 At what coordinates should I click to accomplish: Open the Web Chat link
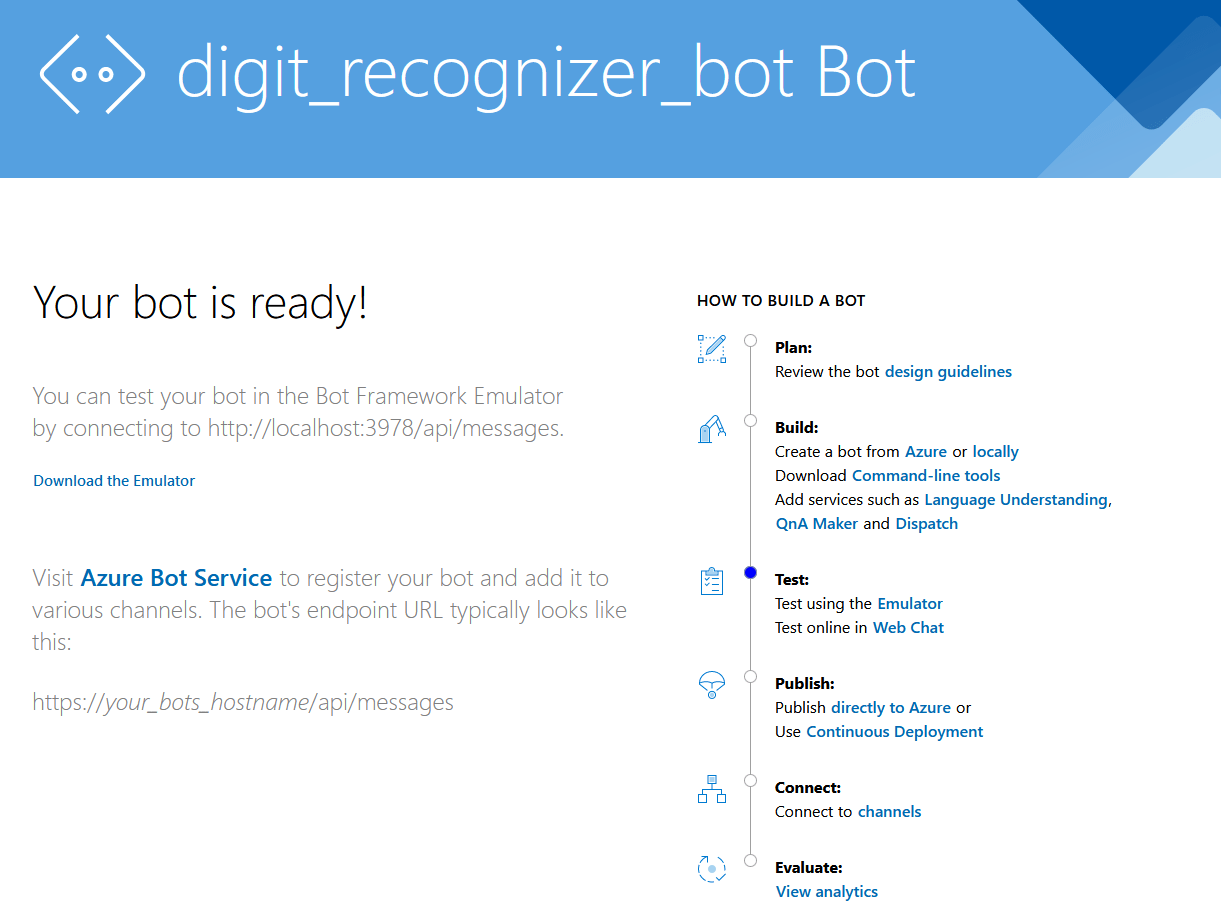point(908,628)
